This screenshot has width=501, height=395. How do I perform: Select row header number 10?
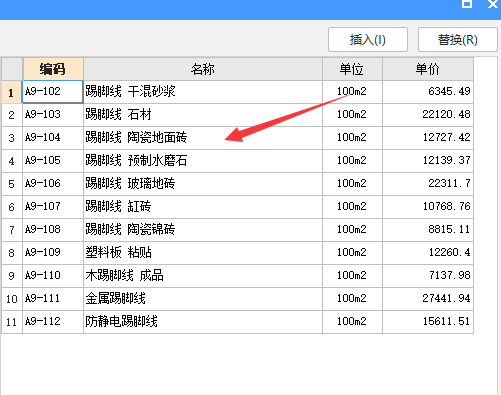tap(12, 299)
